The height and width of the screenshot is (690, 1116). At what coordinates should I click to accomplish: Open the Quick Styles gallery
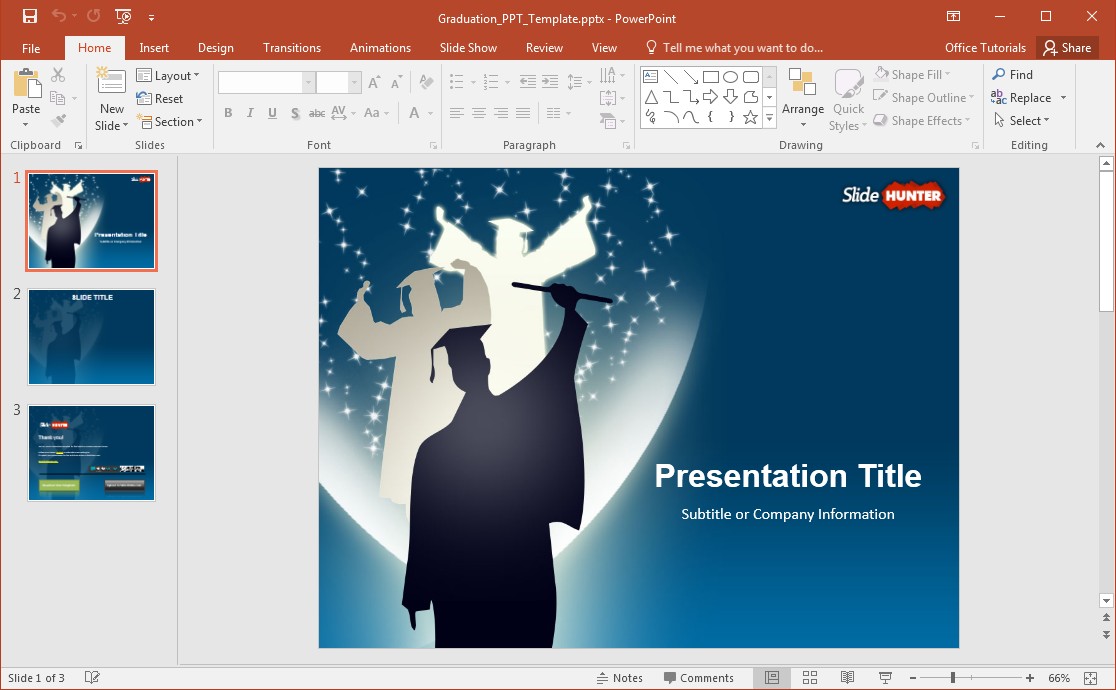point(848,100)
